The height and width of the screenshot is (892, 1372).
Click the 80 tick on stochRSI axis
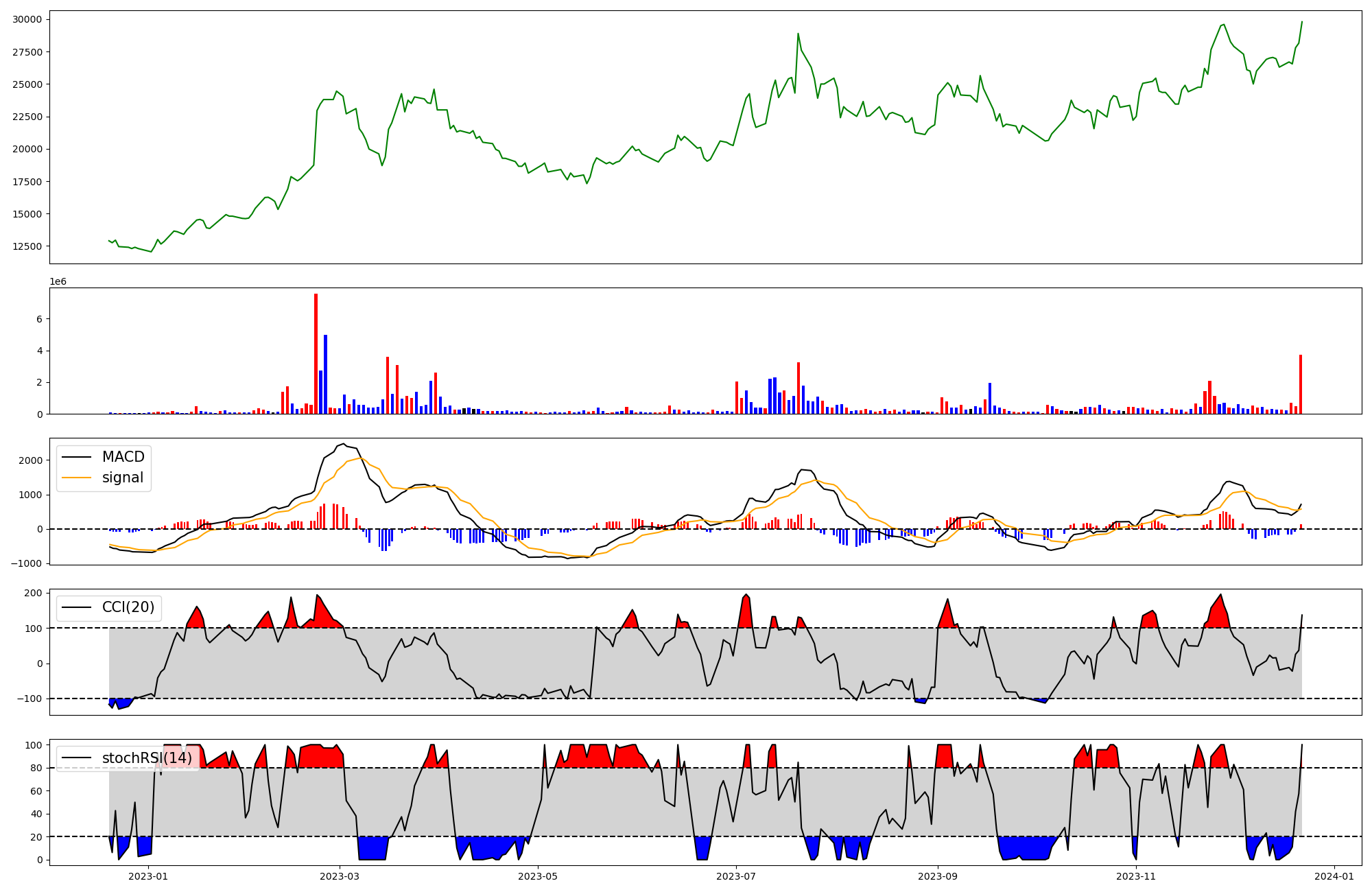(x=36, y=768)
